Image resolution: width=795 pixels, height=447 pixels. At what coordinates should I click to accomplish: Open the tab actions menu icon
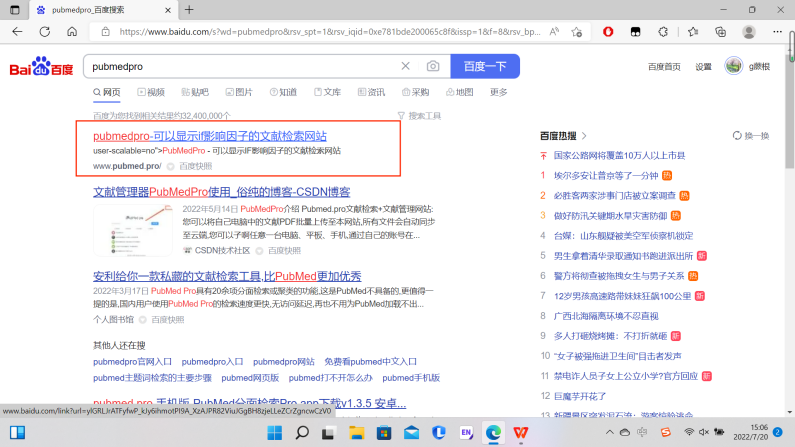(15, 10)
